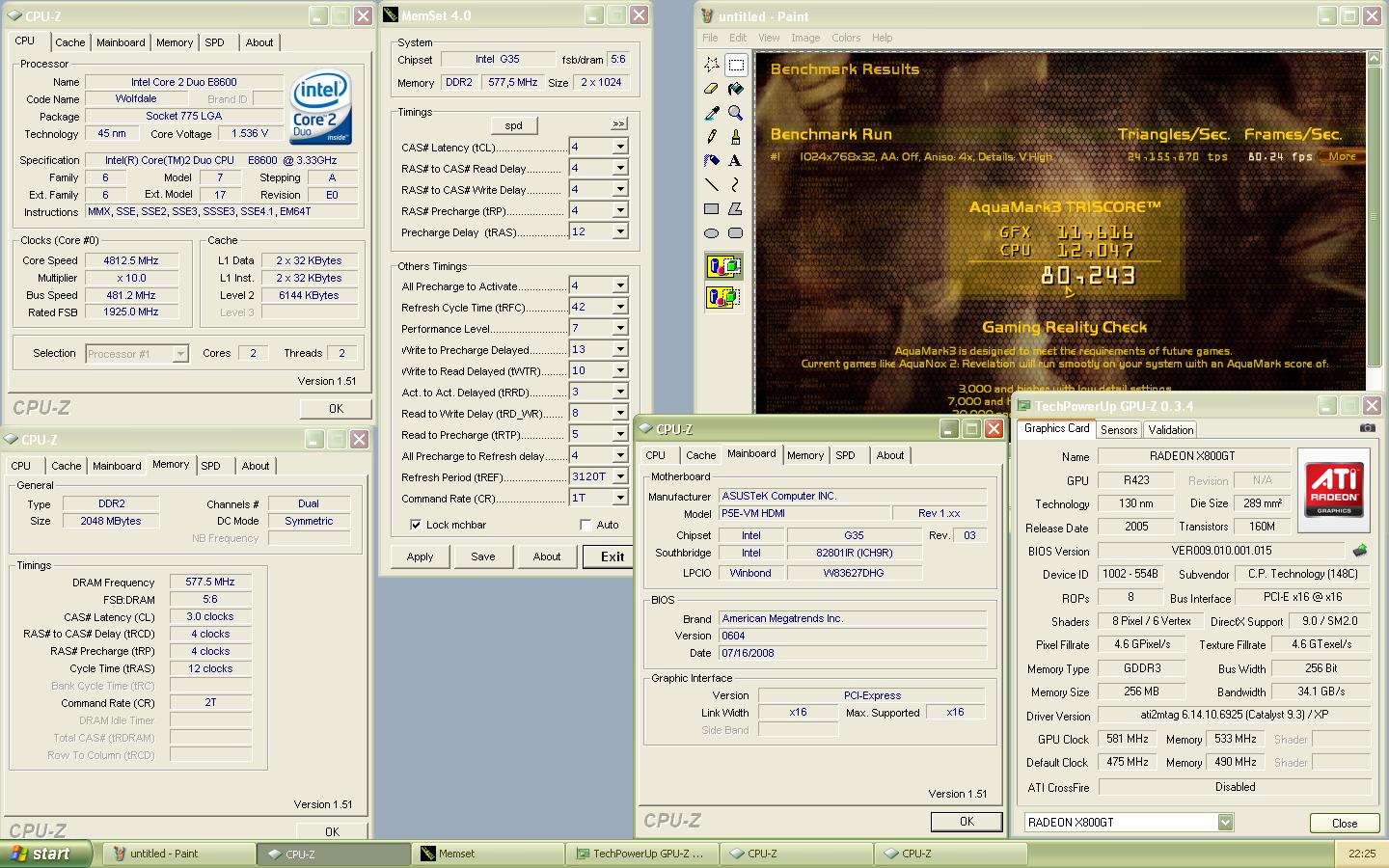Toggle the Lock mchbar checkbox
The image size is (1389, 868).
tap(416, 525)
